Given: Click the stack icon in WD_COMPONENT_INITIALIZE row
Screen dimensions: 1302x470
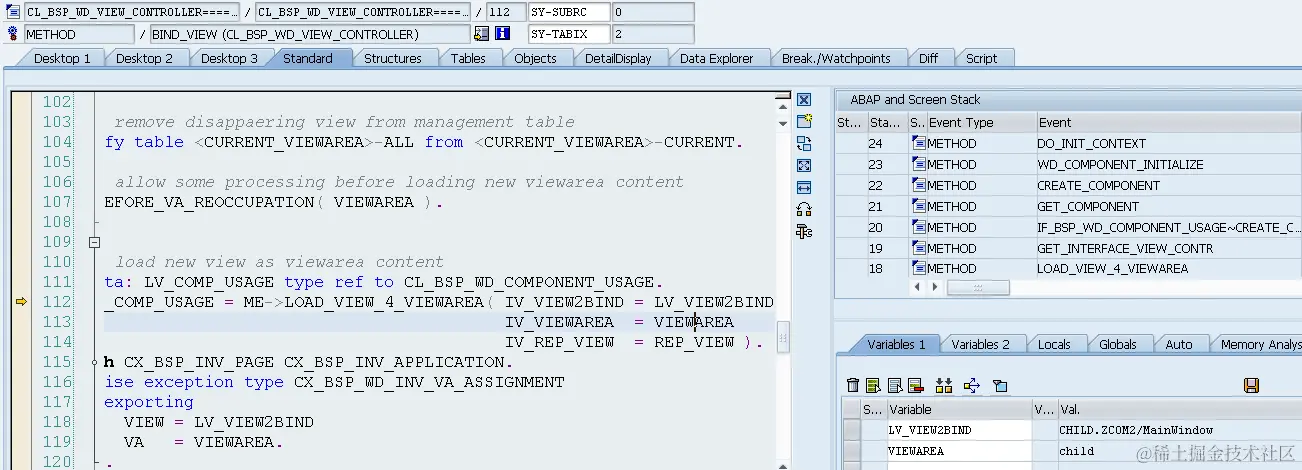Looking at the screenshot, I should [919, 165].
